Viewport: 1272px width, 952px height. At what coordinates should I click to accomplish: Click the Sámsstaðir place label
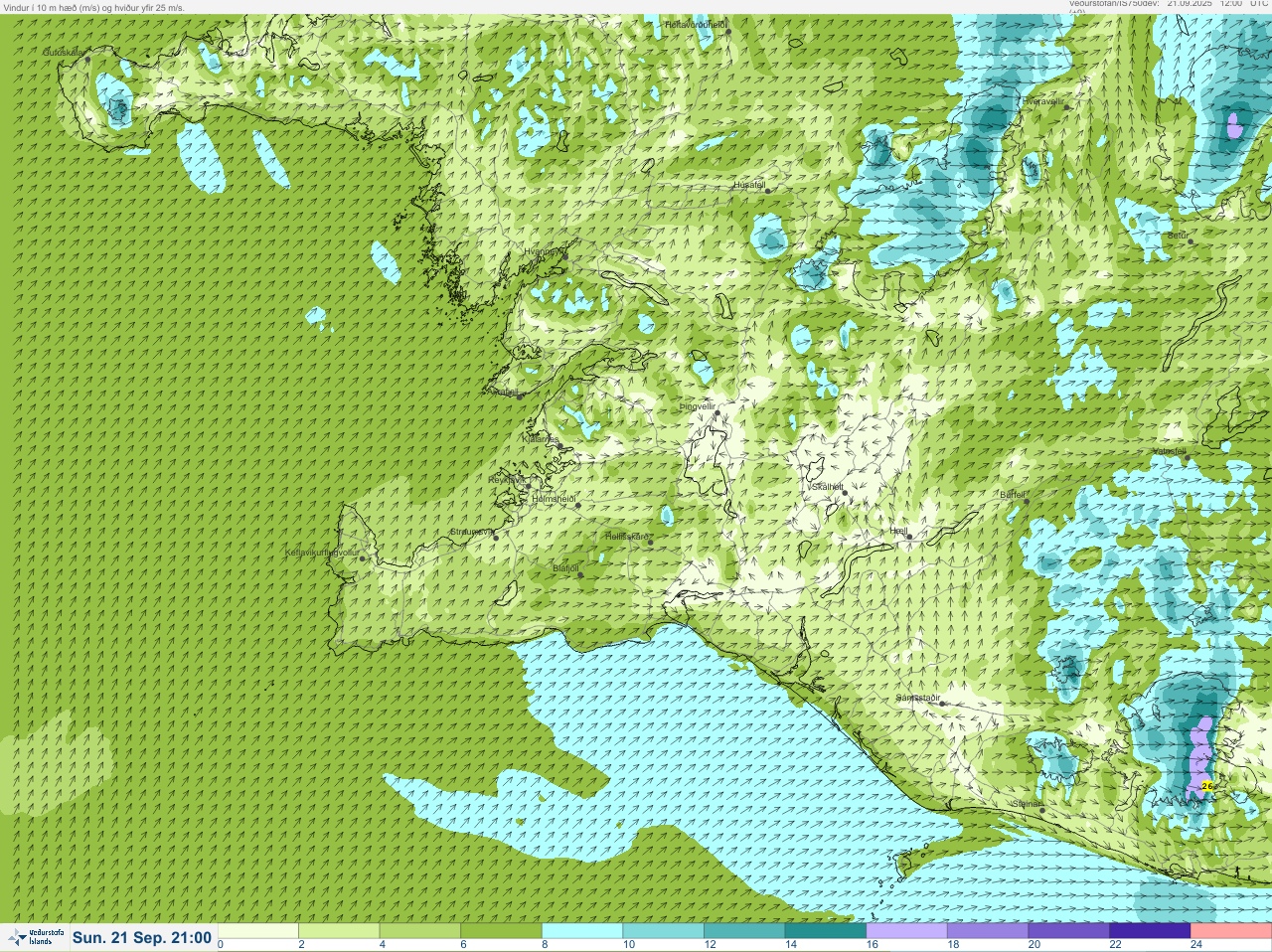pyautogui.click(x=918, y=698)
